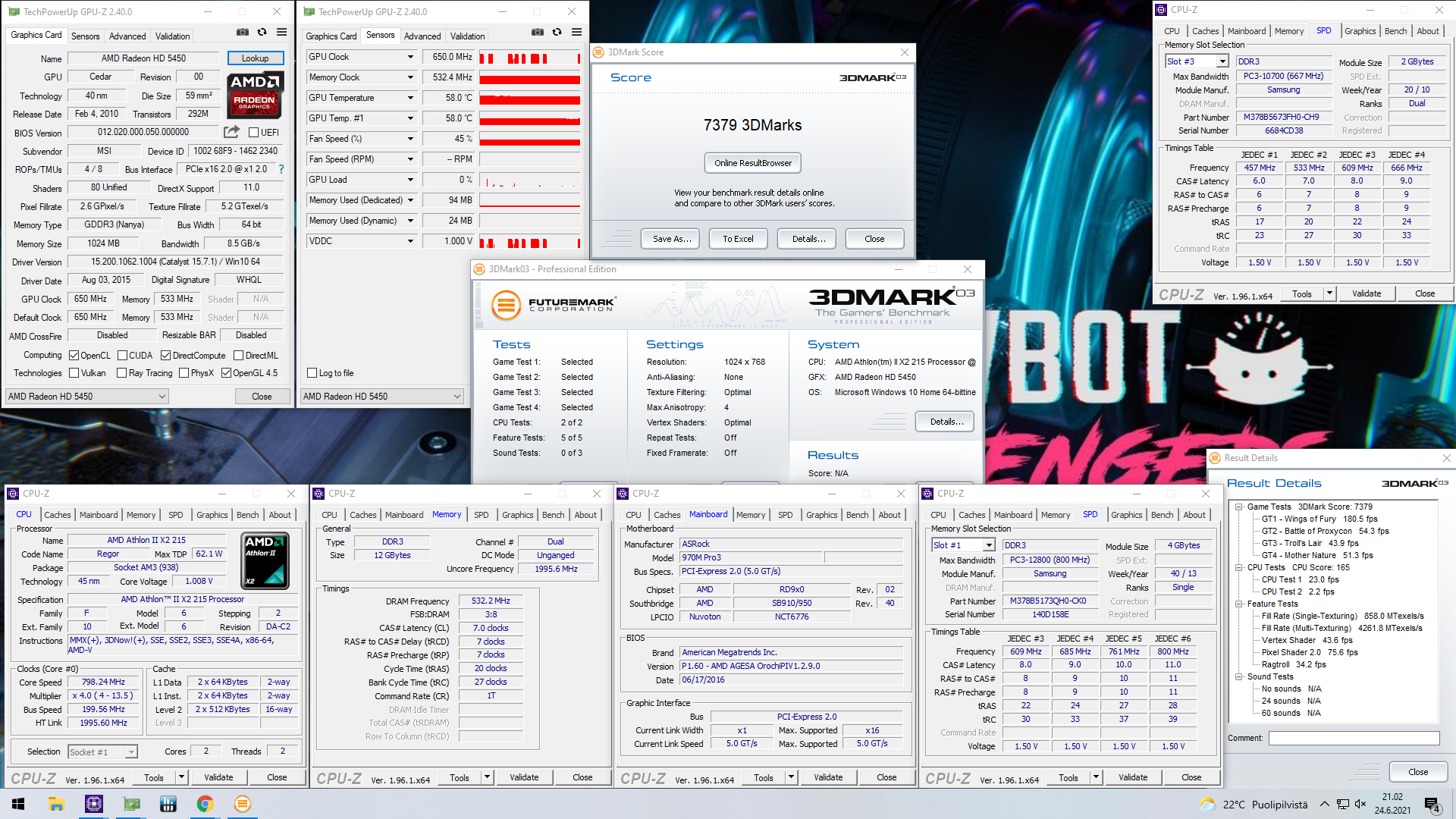This screenshot has width=1456, height=819.
Task: Open 3DMark03 orange taskbar icon
Action: (242, 804)
